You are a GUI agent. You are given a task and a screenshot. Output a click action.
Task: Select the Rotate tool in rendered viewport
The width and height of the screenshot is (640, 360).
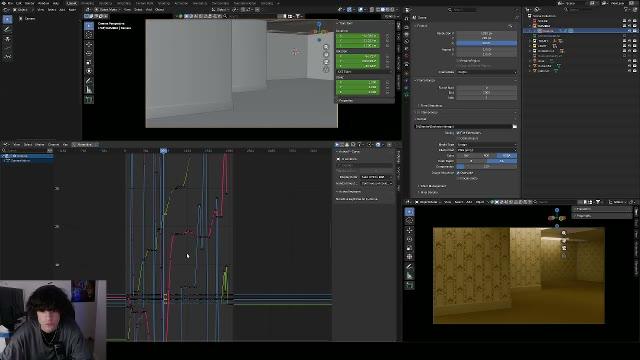[x=409, y=239]
